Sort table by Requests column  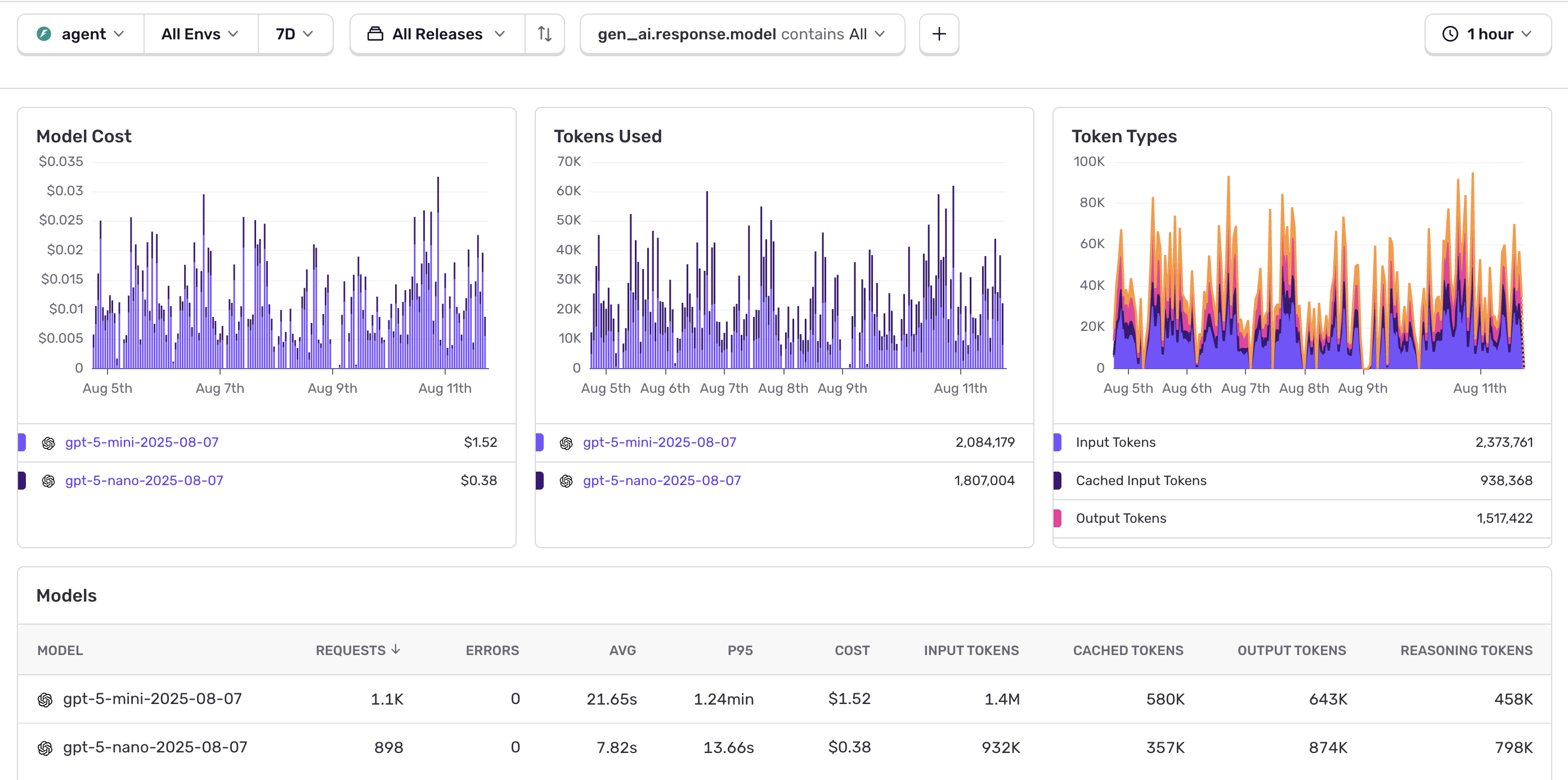coord(358,651)
